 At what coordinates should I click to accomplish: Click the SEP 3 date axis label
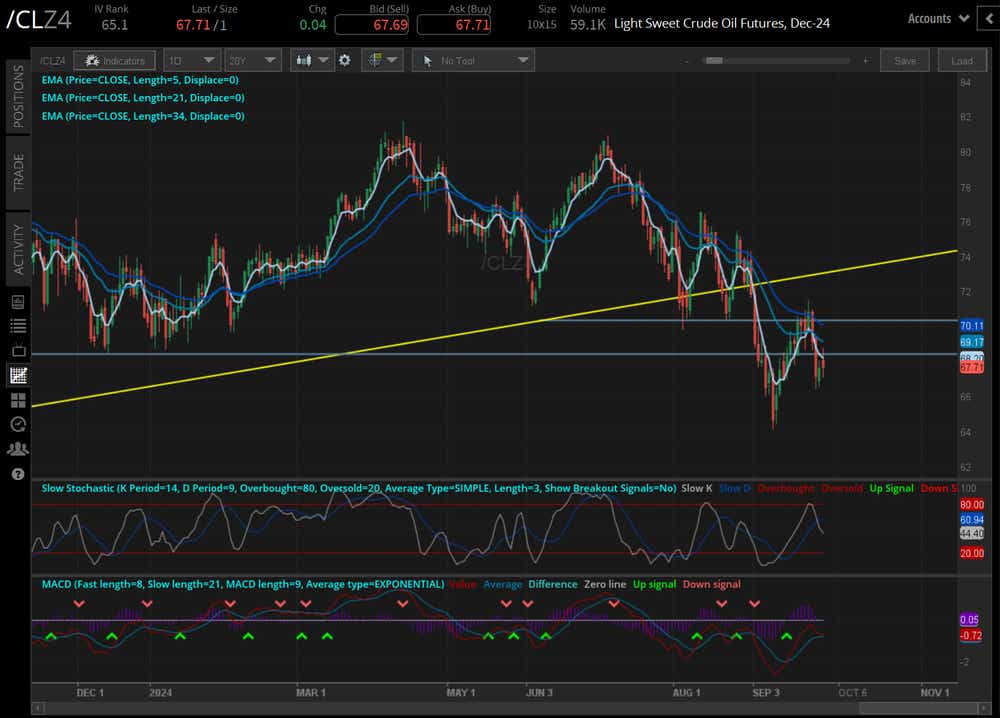(765, 692)
